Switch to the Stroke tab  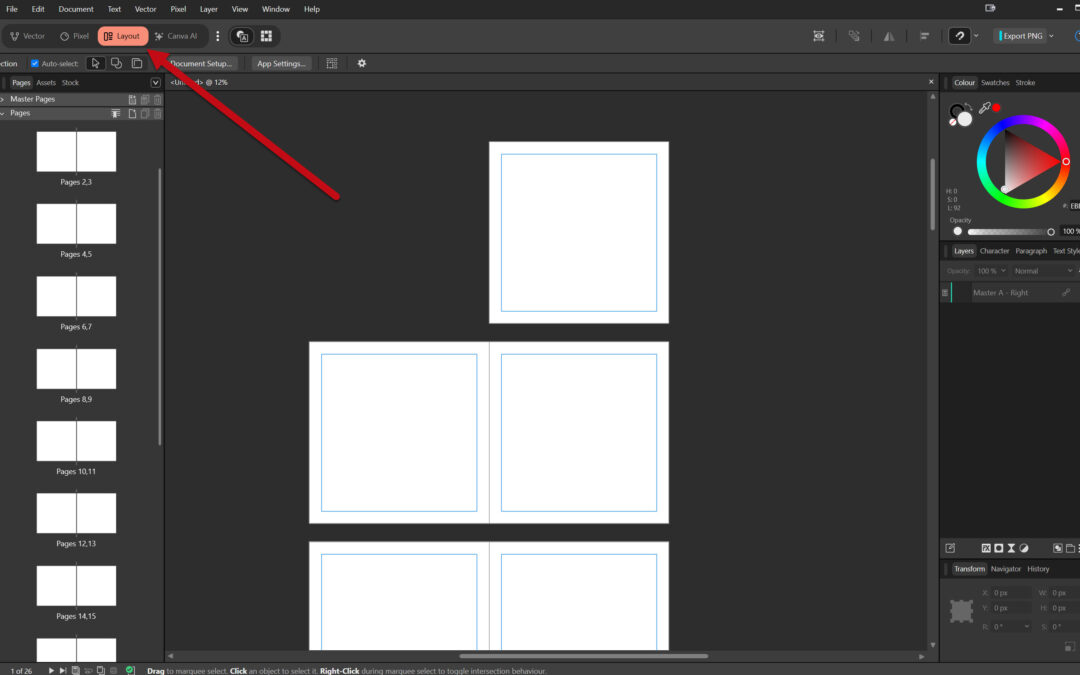(1025, 83)
